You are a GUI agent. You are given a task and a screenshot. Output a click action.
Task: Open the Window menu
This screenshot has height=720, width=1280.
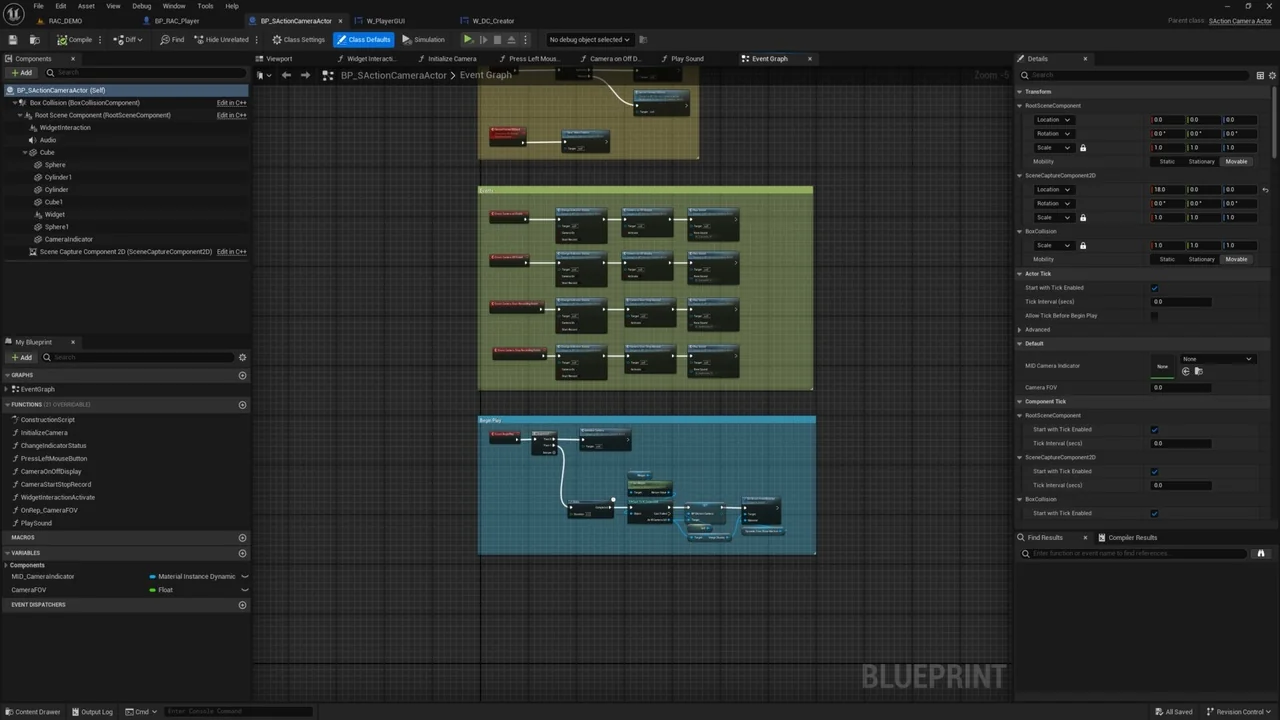pos(173,6)
